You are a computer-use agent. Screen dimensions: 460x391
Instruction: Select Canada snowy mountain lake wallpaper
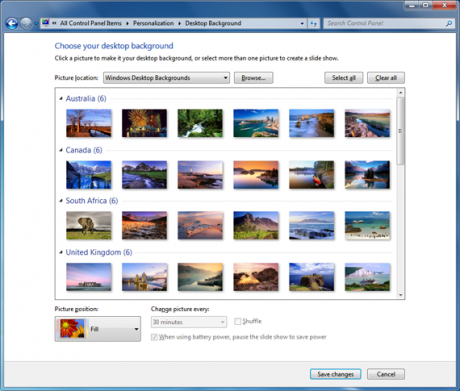(x=89, y=175)
